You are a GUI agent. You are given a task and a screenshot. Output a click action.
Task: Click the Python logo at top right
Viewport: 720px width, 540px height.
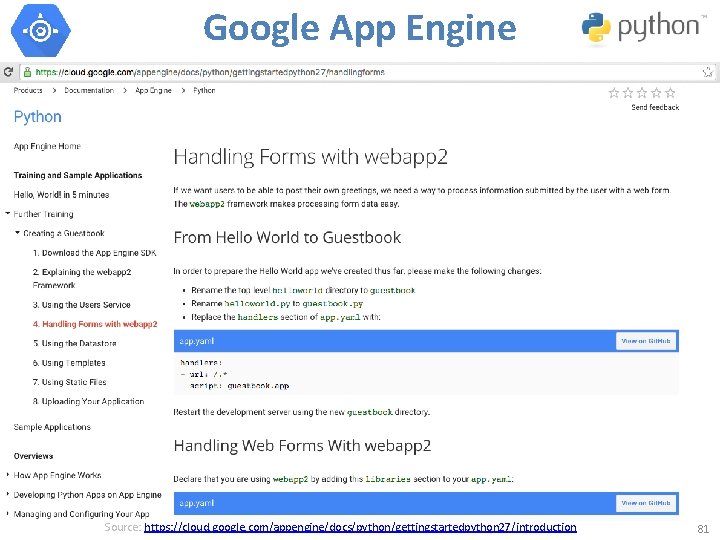click(x=642, y=28)
